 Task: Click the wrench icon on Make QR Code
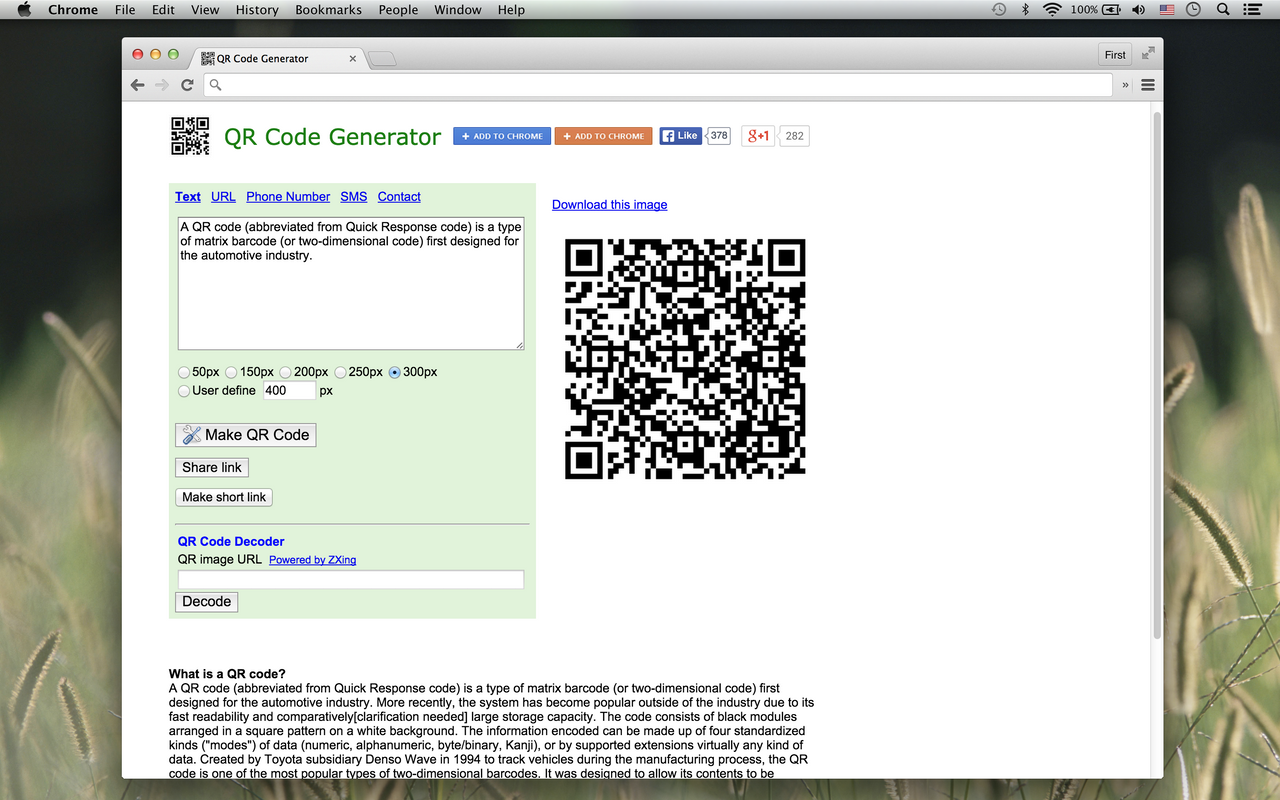coord(190,434)
